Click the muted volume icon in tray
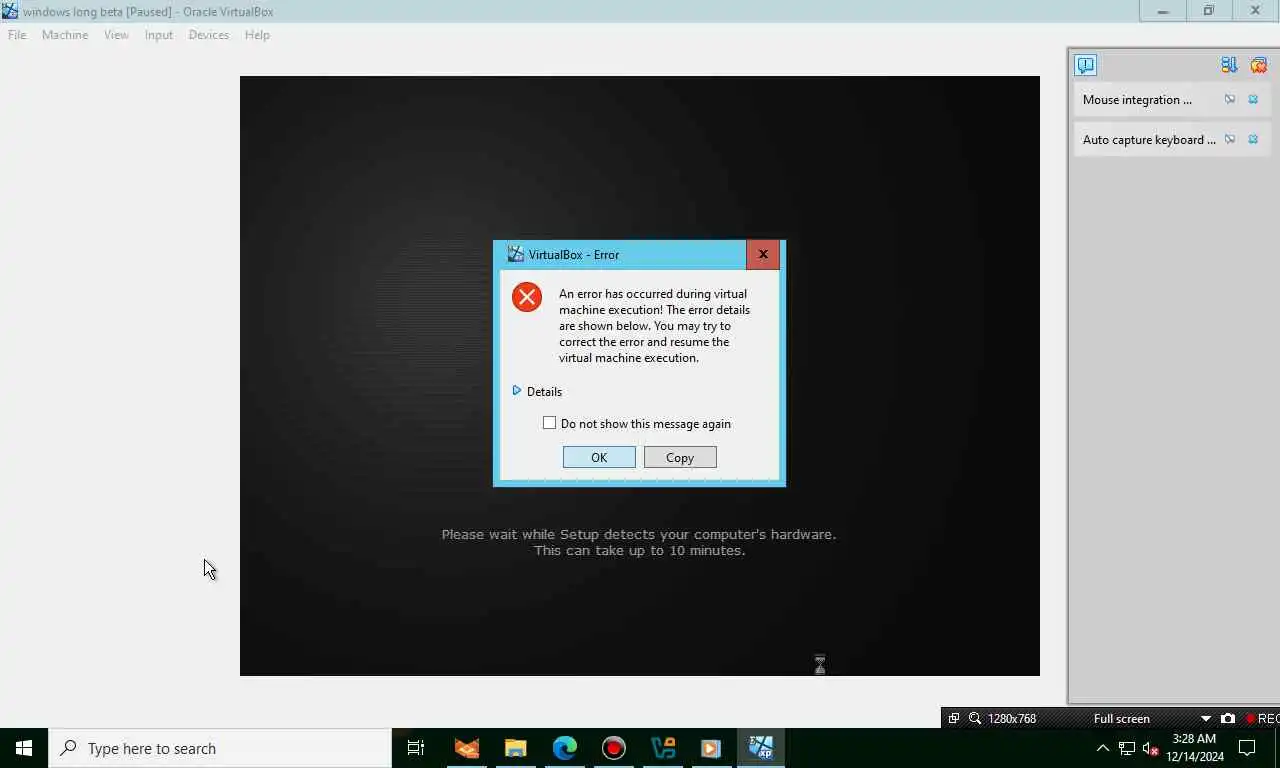The image size is (1280, 768). tap(1151, 748)
